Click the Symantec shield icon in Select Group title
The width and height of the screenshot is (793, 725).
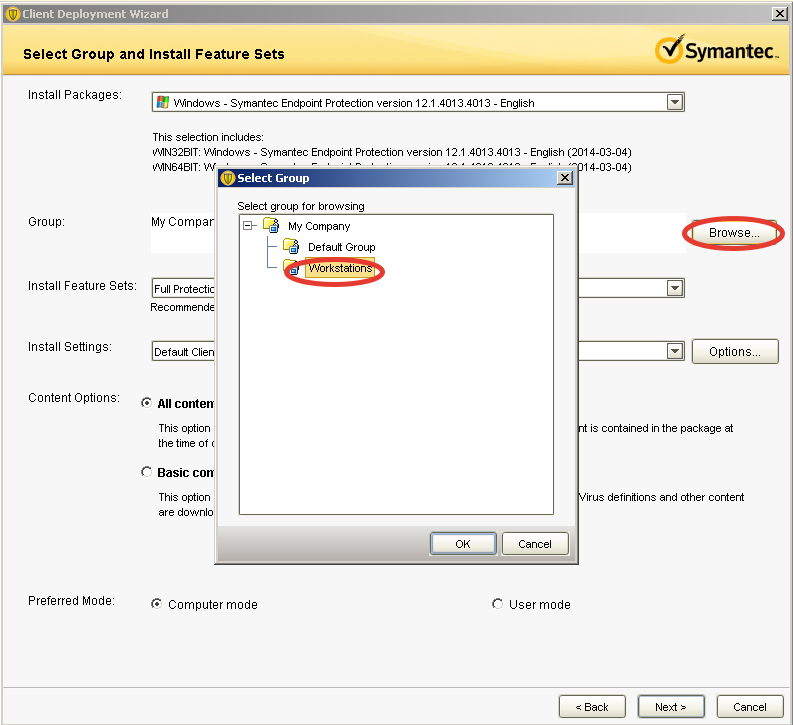(228, 177)
